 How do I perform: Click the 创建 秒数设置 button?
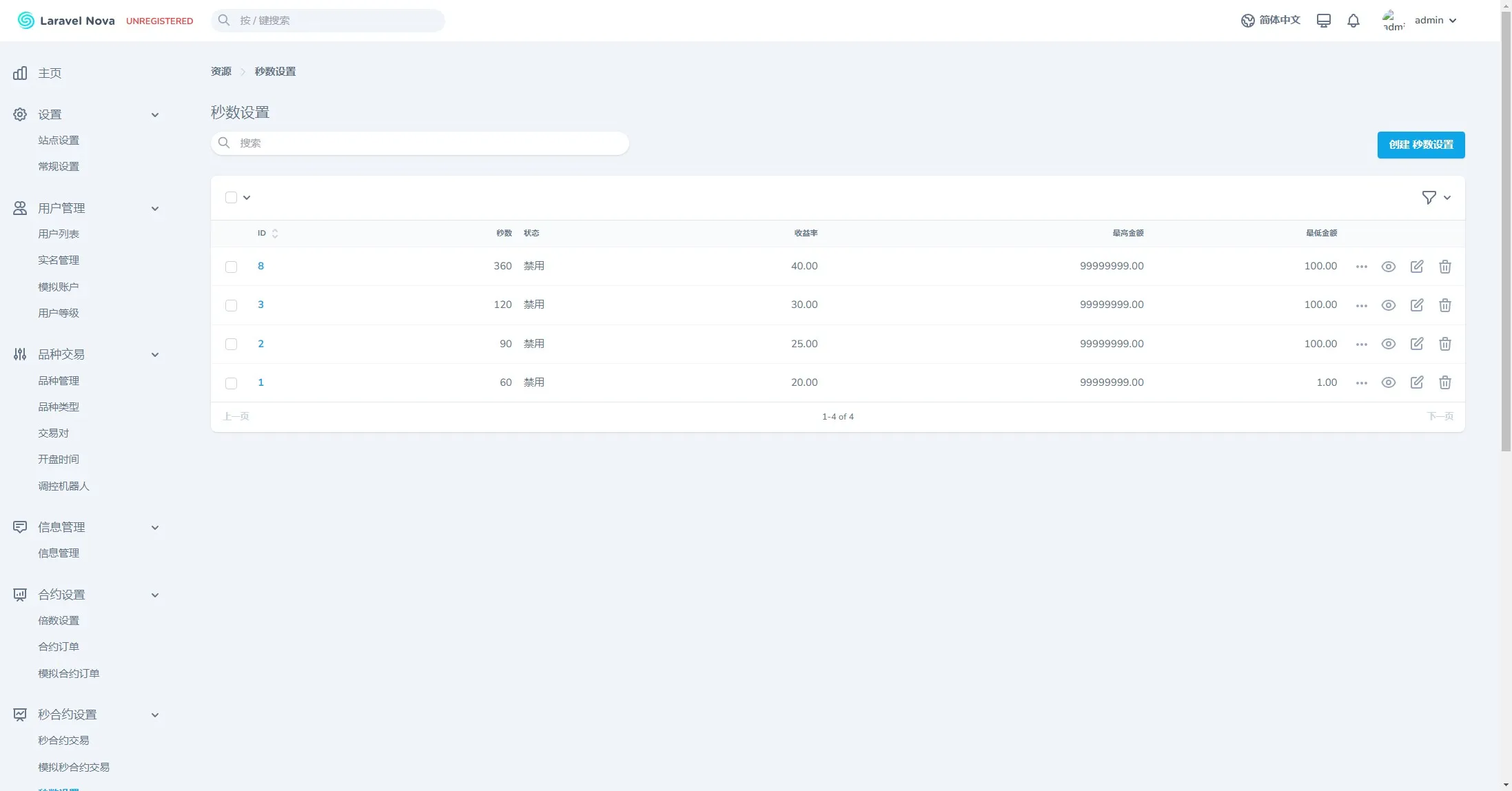[x=1420, y=145]
